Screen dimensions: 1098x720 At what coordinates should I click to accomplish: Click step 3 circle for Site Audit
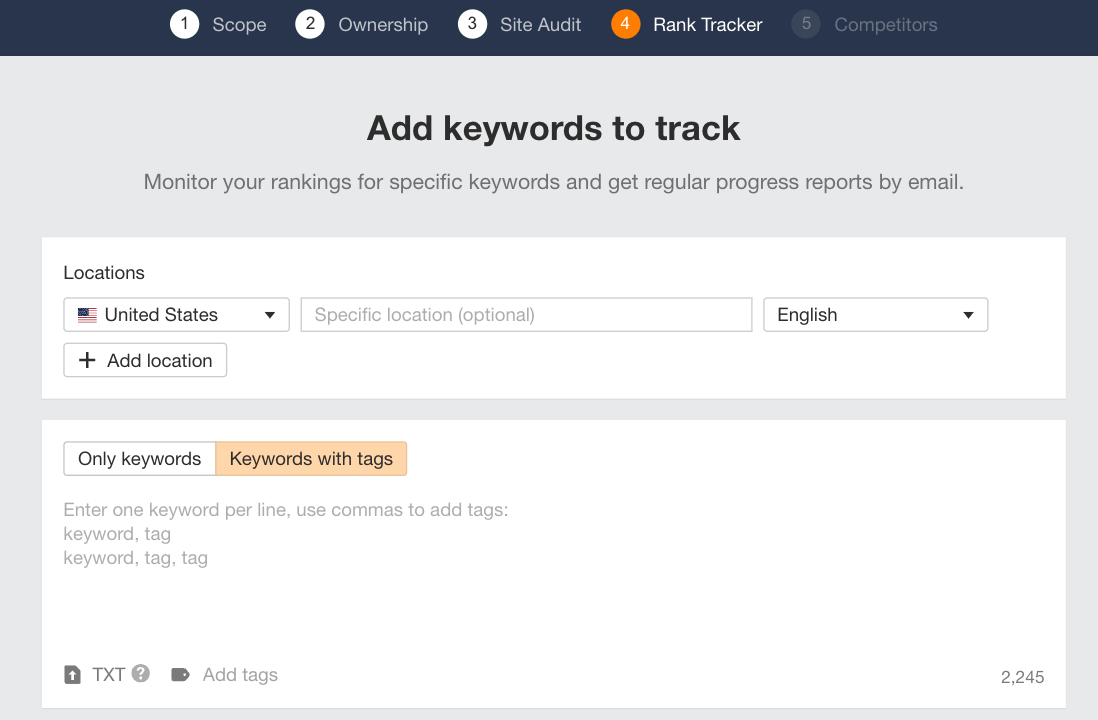pos(472,24)
